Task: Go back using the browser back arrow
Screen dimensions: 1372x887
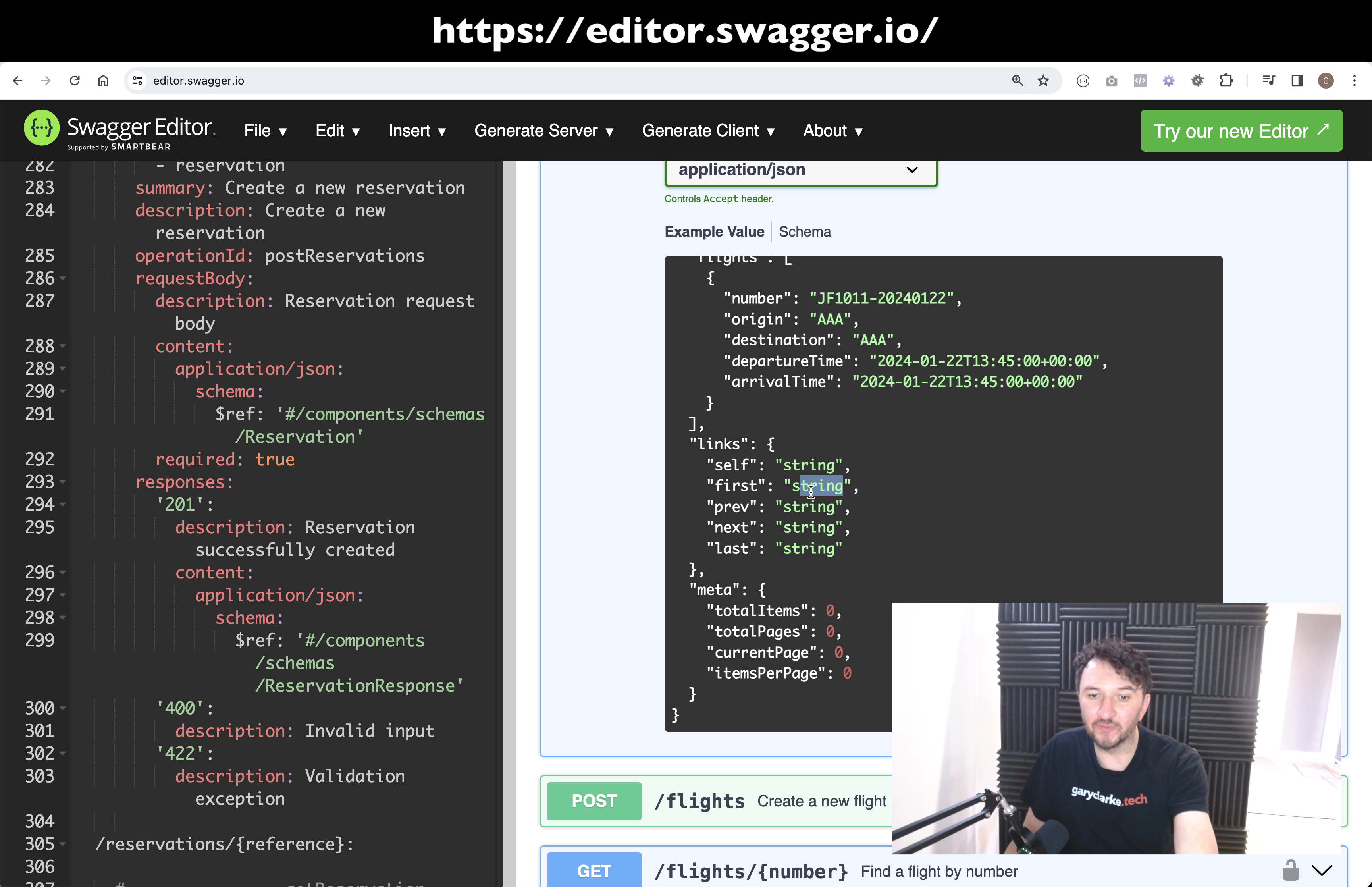Action: click(x=18, y=81)
